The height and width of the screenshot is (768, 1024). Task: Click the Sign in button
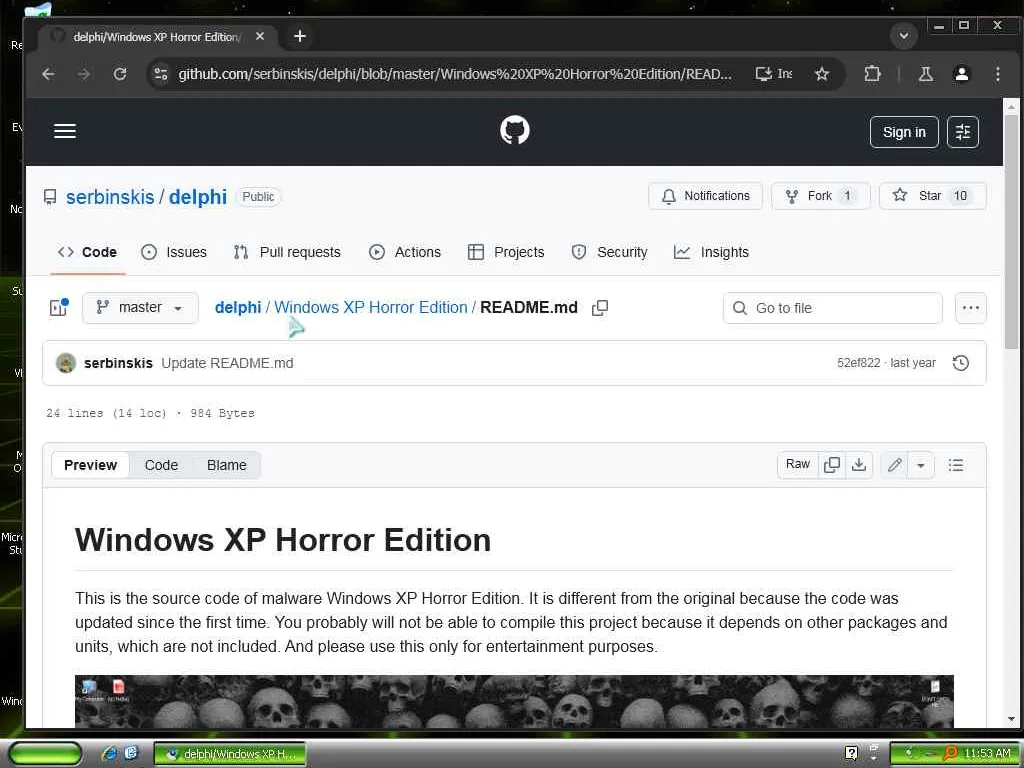click(x=904, y=132)
